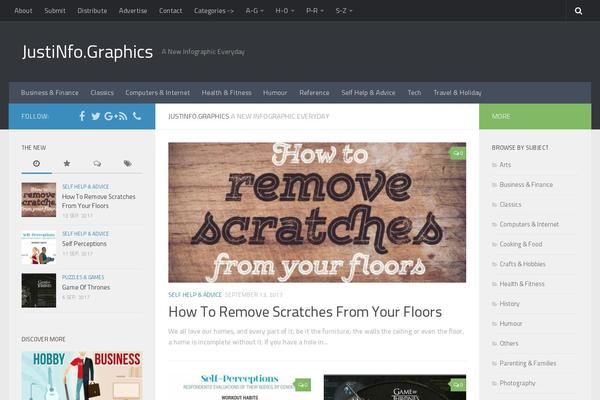Open the Google Plus follow icon

[109, 116]
